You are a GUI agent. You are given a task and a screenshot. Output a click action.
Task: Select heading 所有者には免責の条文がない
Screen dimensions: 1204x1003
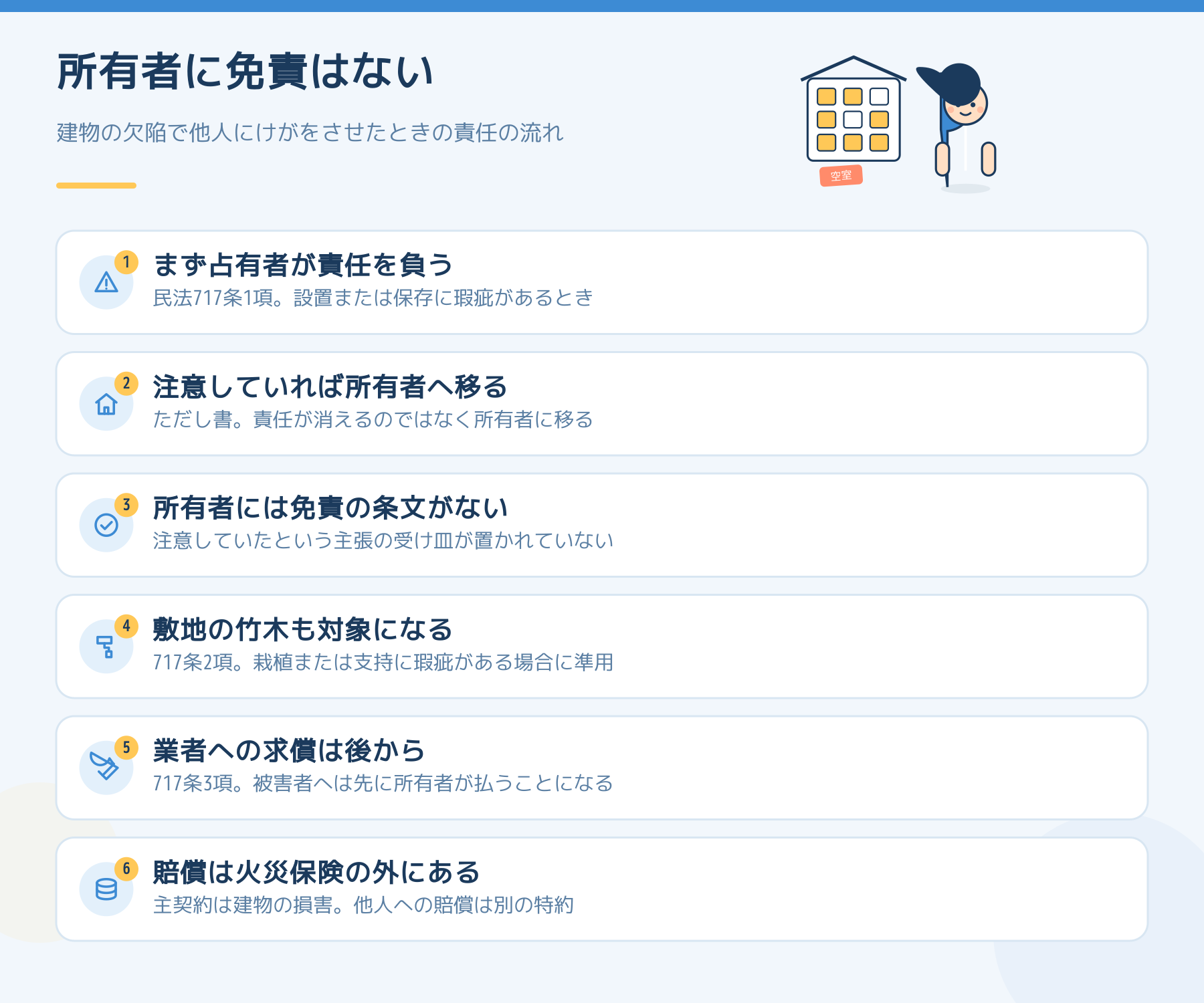coord(330,508)
